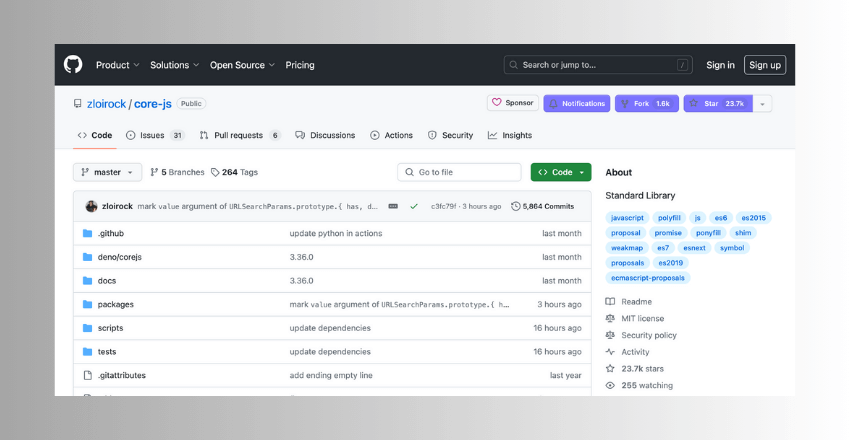Click the javascript topic tag

click(x=627, y=218)
